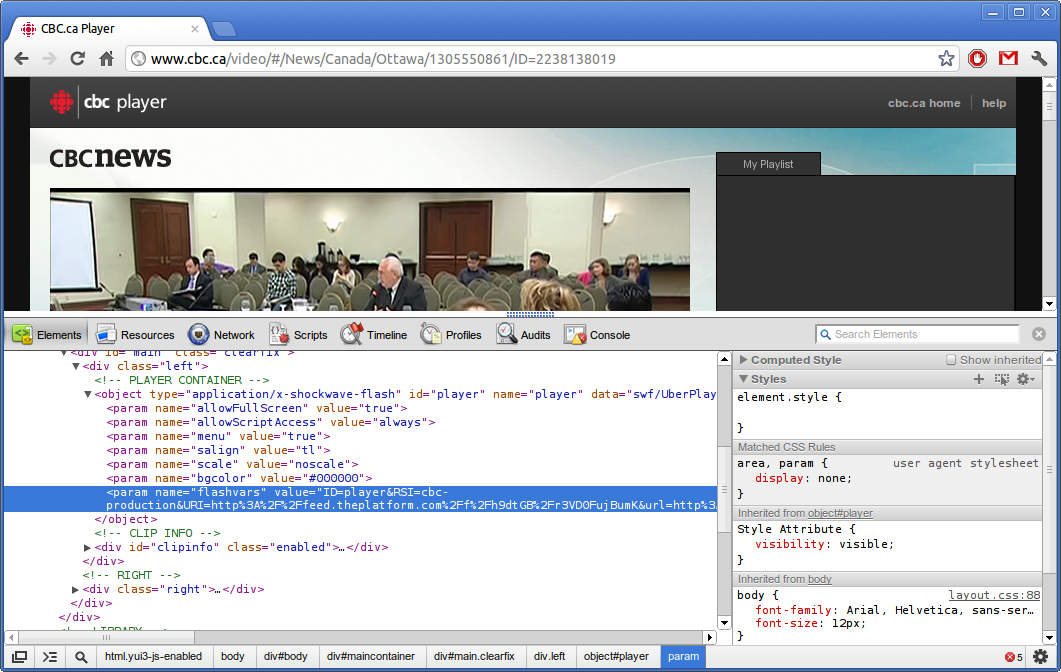Open the cbc.ca home link

click(924, 103)
